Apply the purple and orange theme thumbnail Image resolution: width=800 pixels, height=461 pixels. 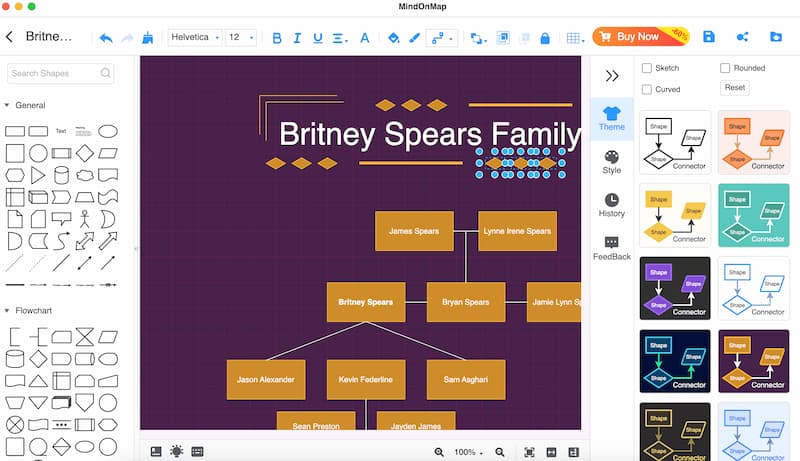754,361
